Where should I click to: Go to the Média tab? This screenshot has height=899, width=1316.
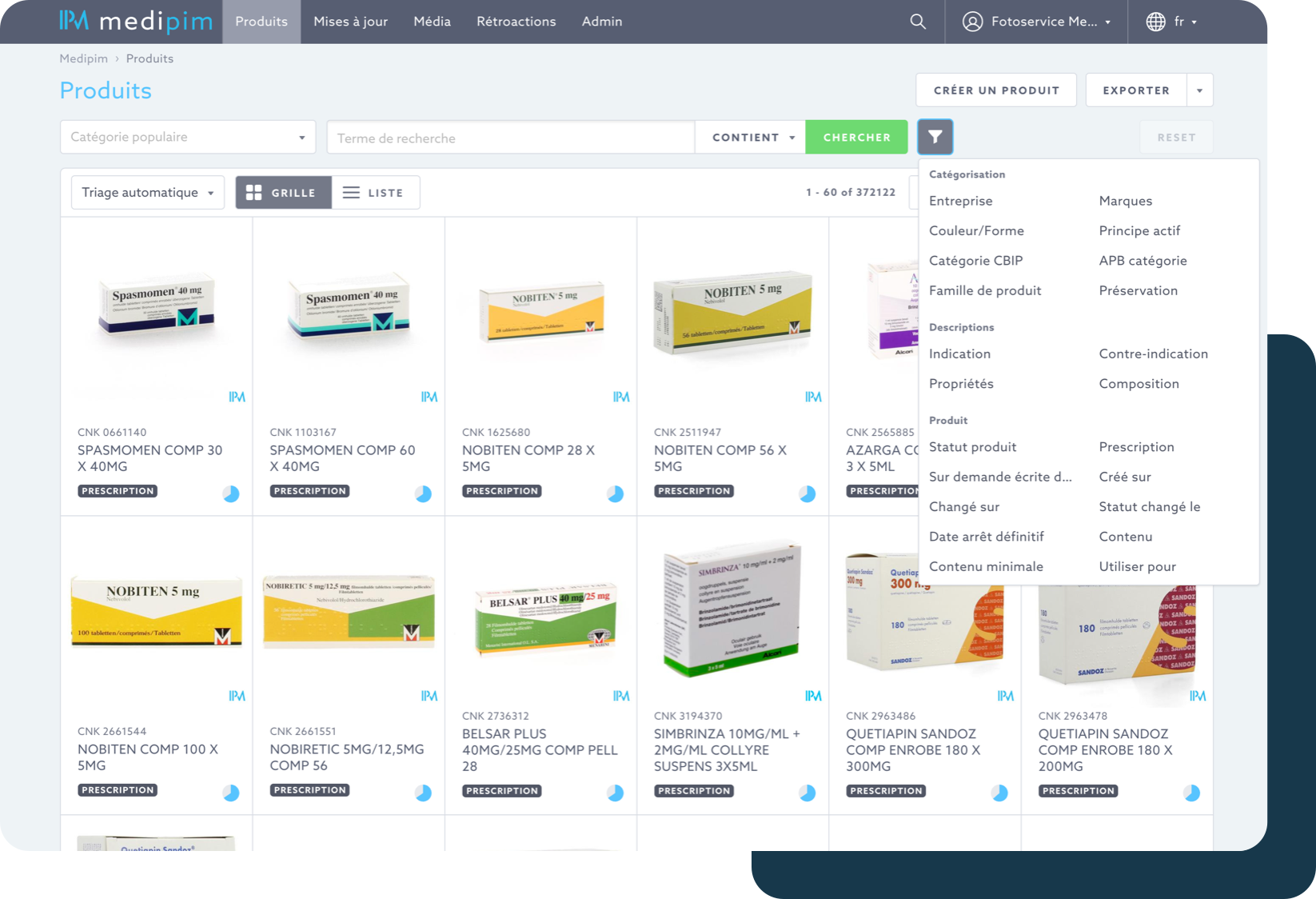coord(433,22)
